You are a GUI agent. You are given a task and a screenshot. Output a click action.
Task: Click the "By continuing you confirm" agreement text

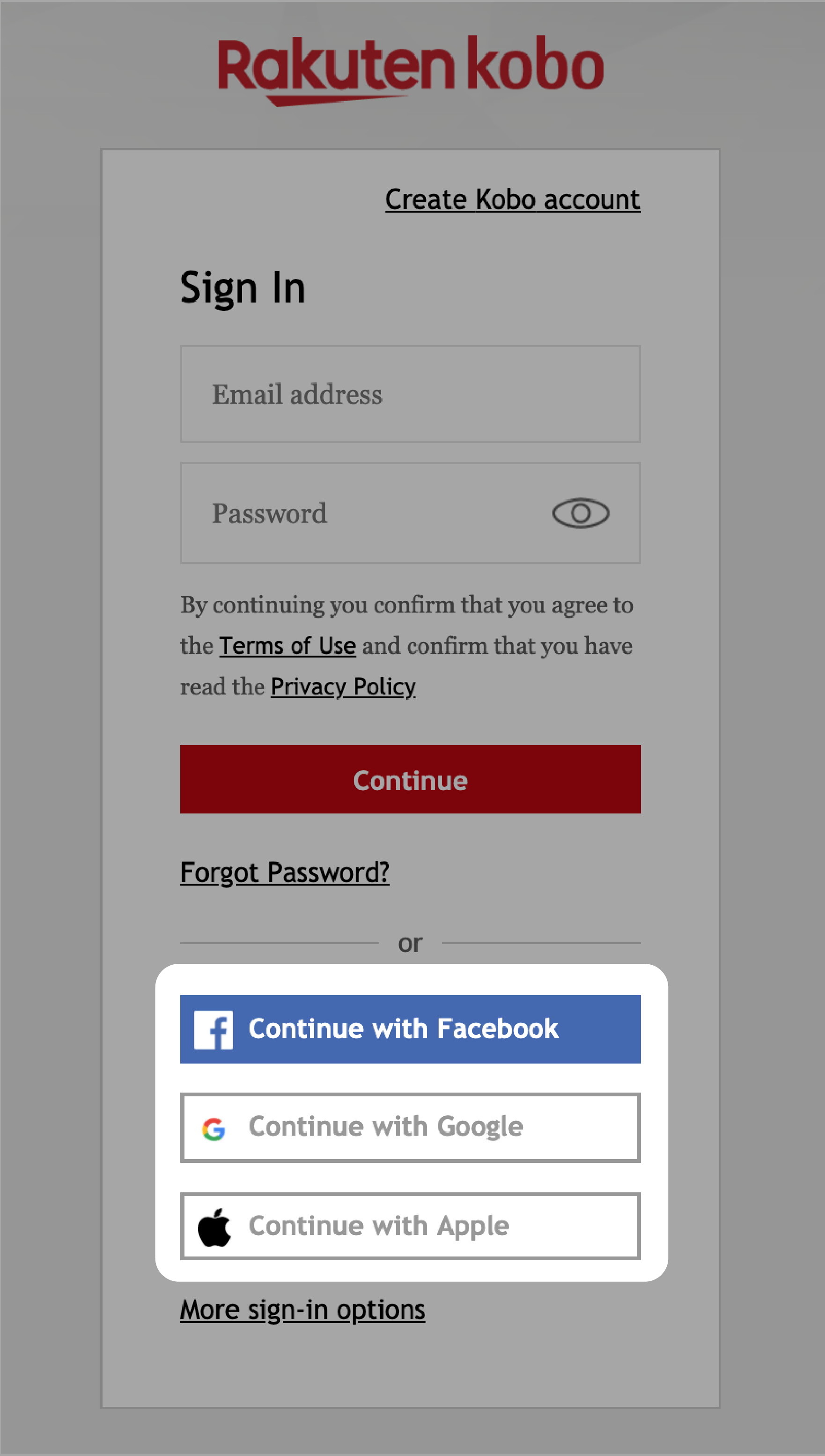(406, 605)
